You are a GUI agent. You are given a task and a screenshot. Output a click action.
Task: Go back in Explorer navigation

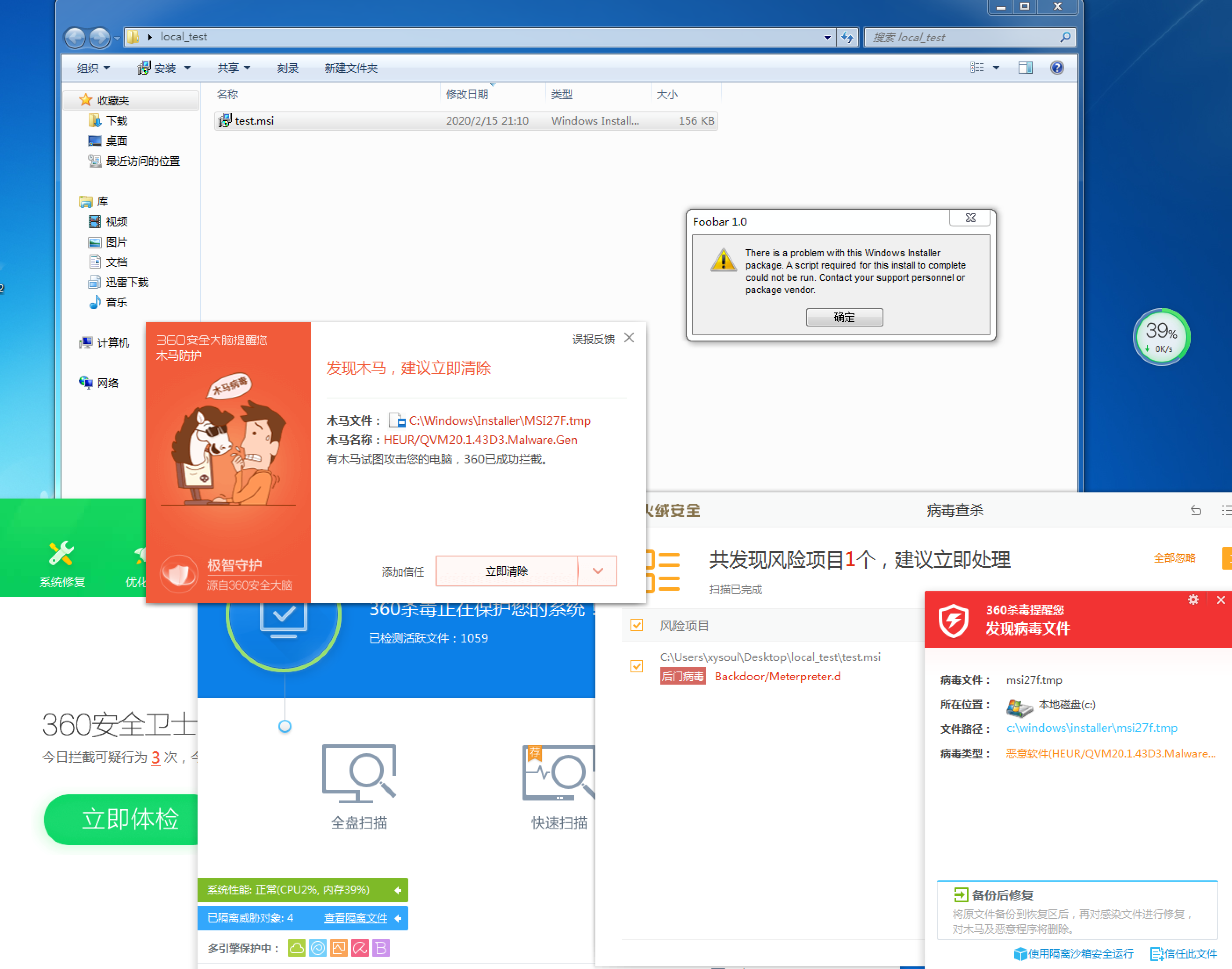(x=74, y=37)
